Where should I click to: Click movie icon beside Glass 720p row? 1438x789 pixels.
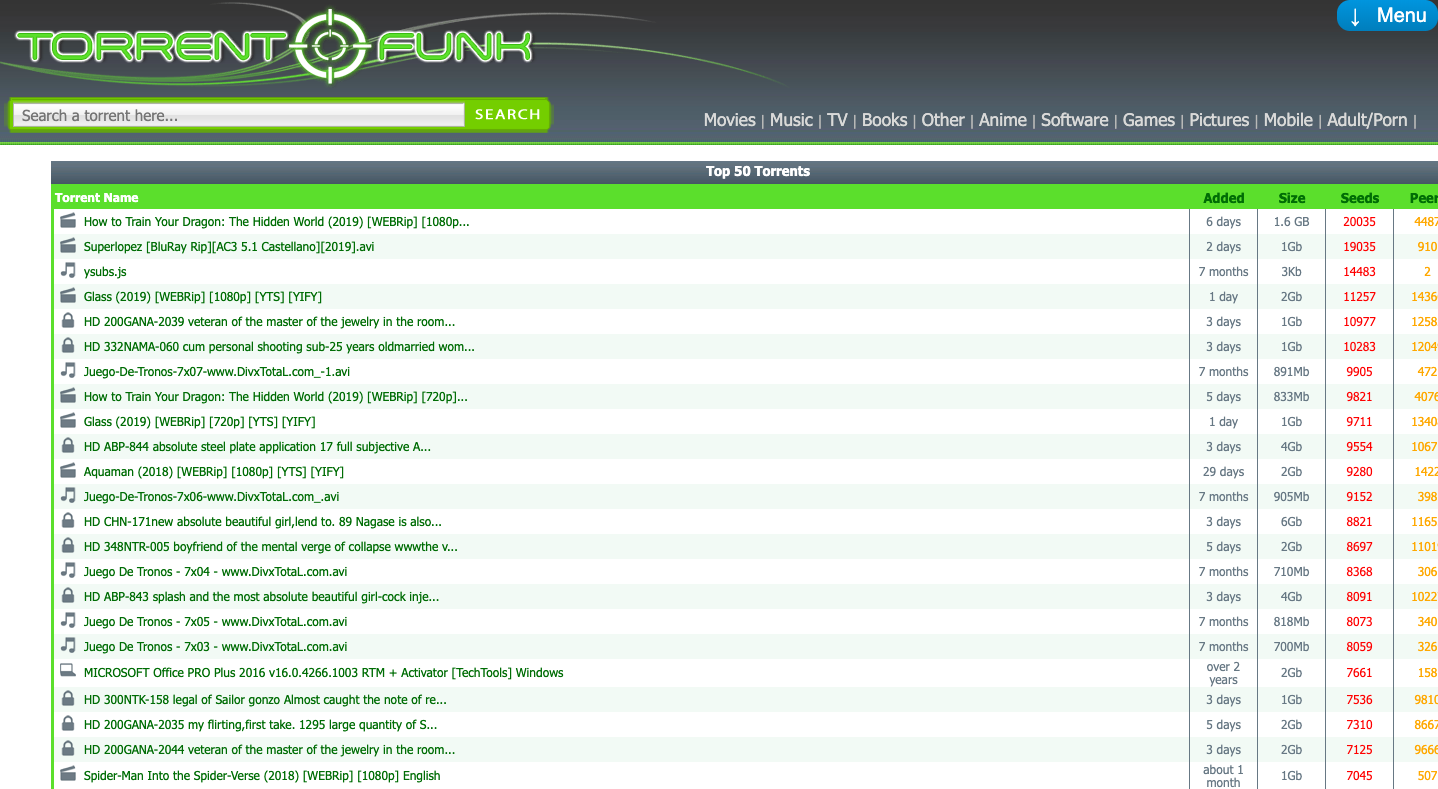pos(68,421)
